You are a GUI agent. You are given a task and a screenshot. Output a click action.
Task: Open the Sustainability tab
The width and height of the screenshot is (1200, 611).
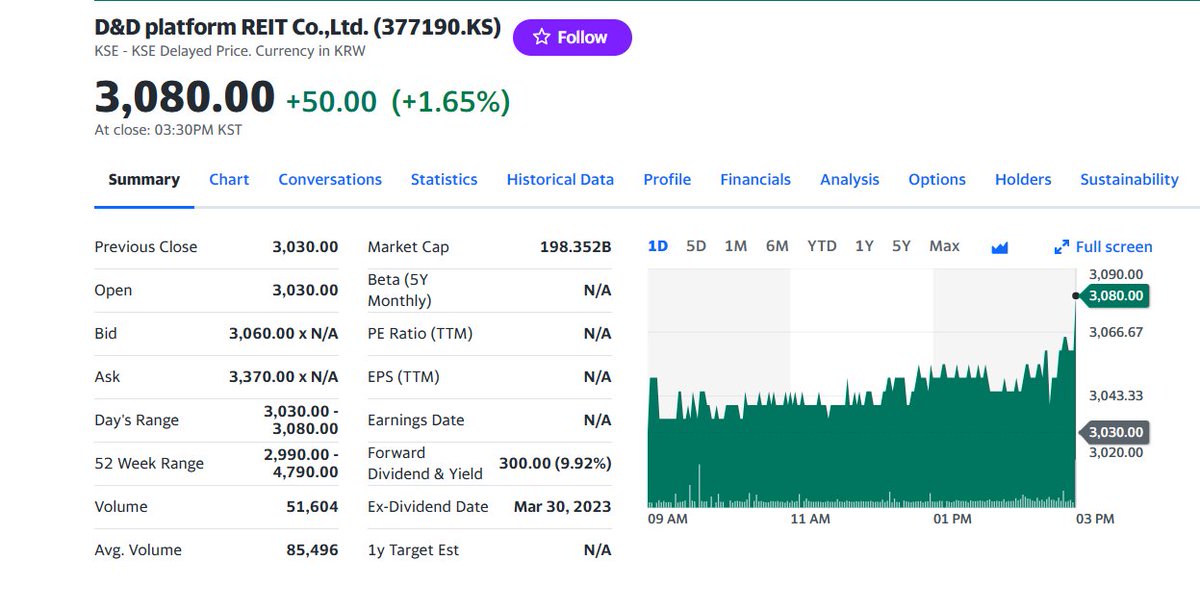(x=1129, y=180)
